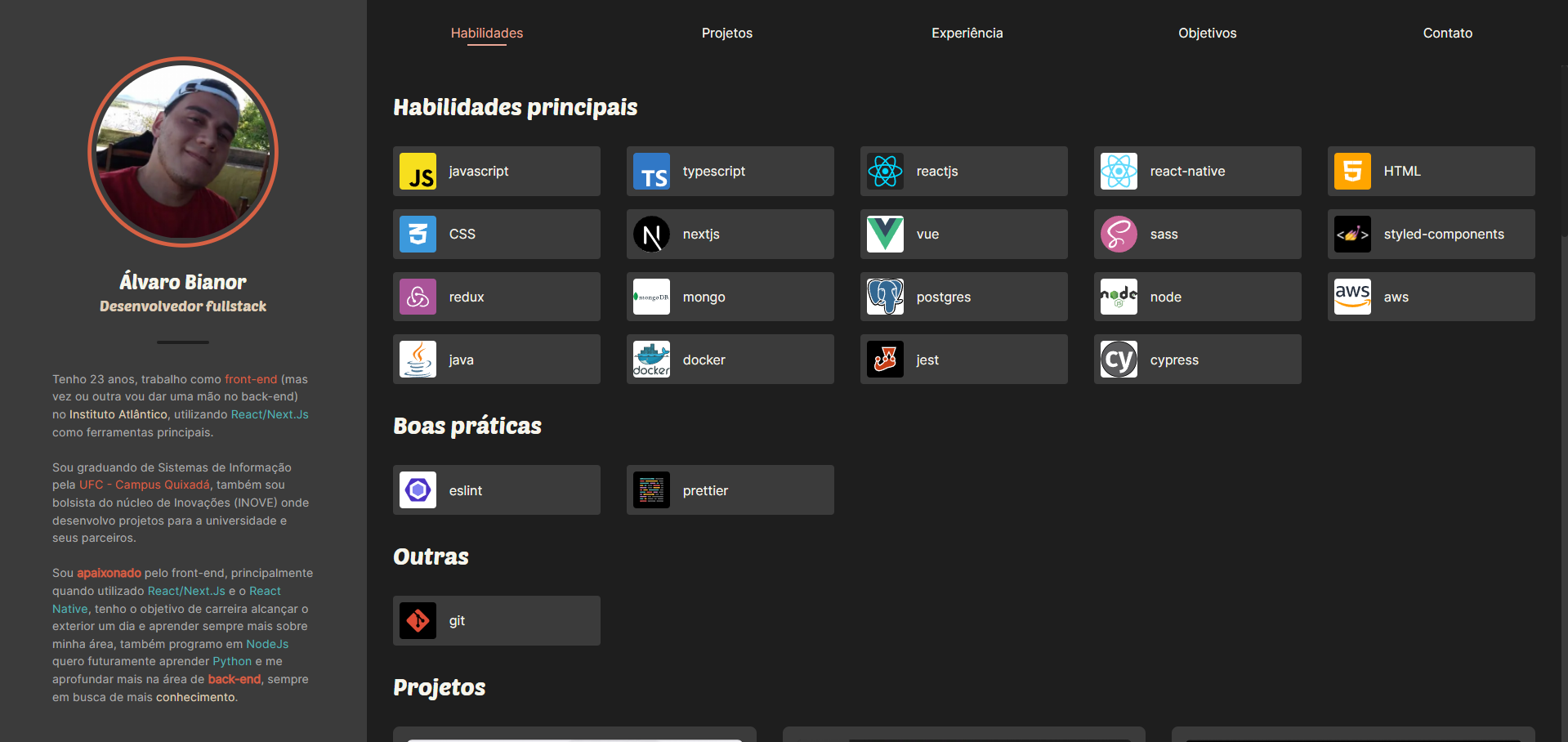The width and height of the screenshot is (1568, 742).
Task: Select the ESLint icon
Action: [x=418, y=489]
